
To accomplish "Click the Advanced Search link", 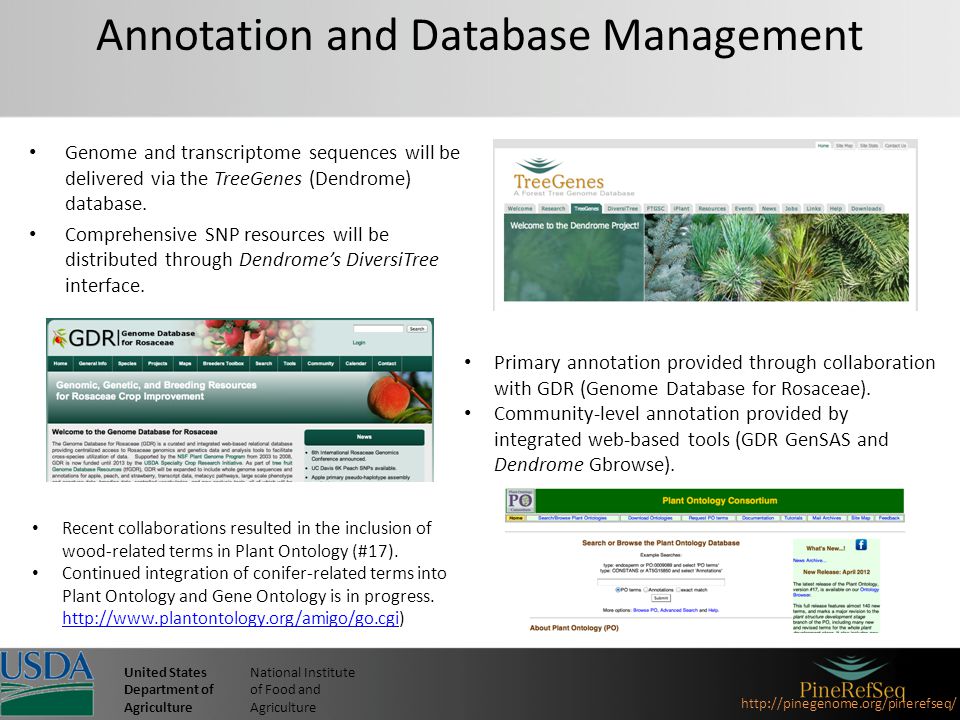I will (679, 610).
